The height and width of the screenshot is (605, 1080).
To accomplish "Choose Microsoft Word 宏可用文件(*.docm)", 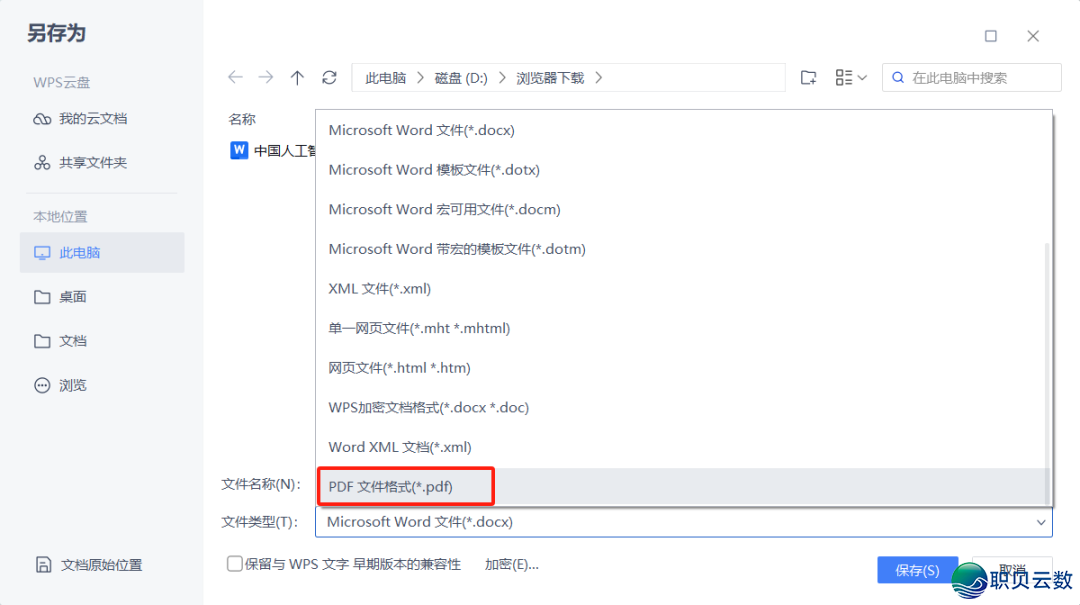I will [682, 209].
